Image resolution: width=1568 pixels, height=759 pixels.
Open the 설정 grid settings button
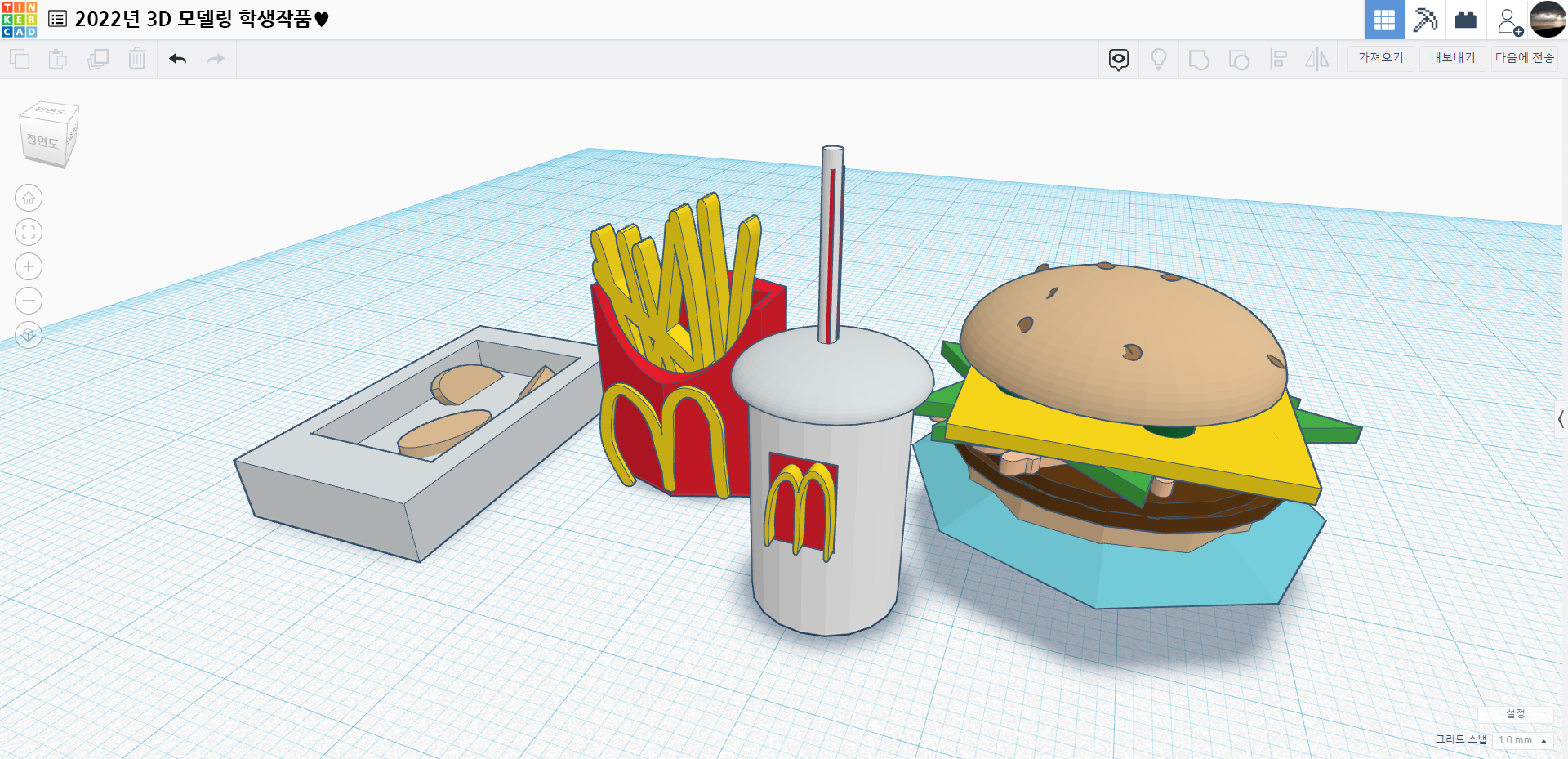coord(1516,714)
